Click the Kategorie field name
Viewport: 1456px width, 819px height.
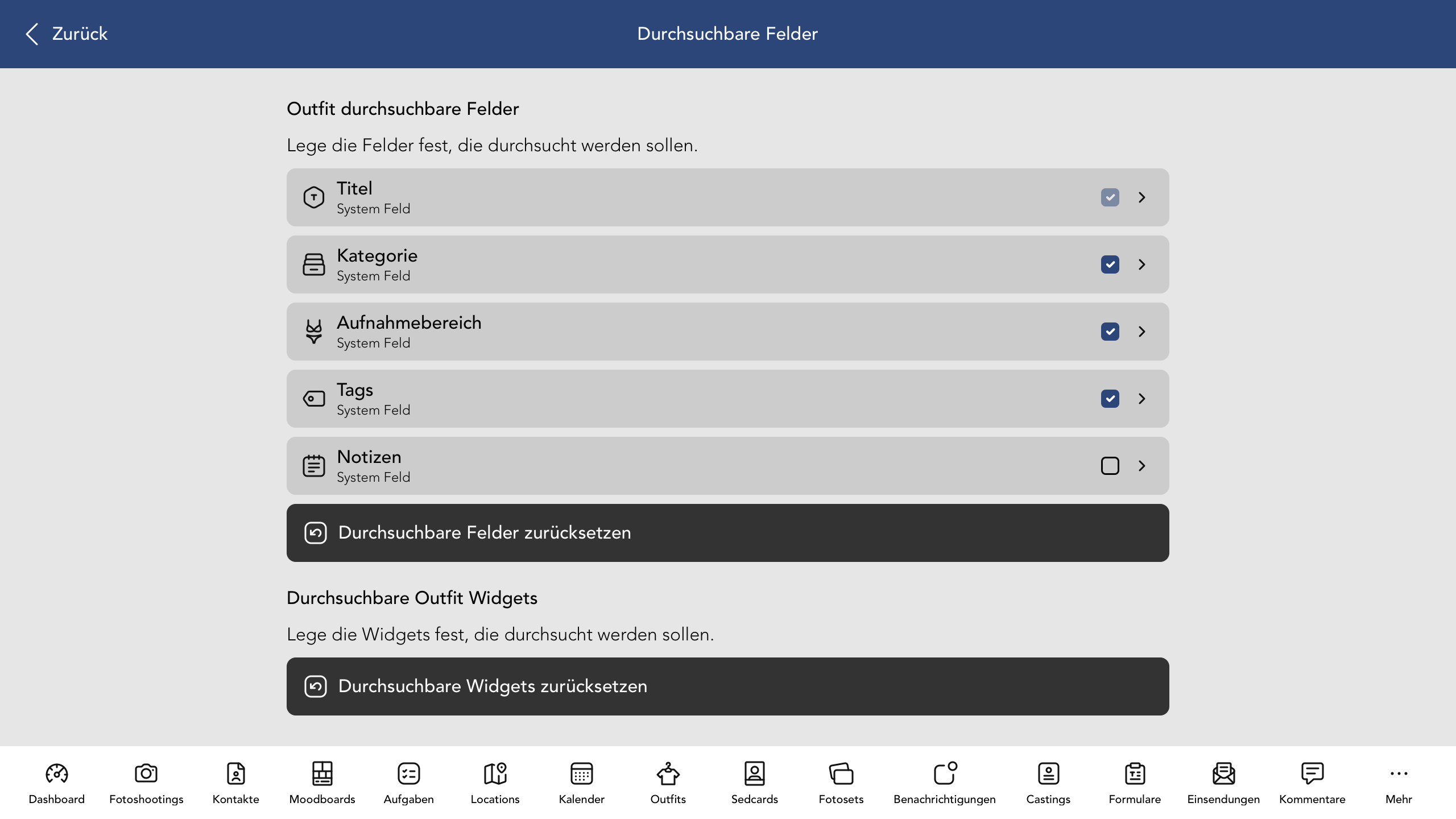click(x=377, y=256)
